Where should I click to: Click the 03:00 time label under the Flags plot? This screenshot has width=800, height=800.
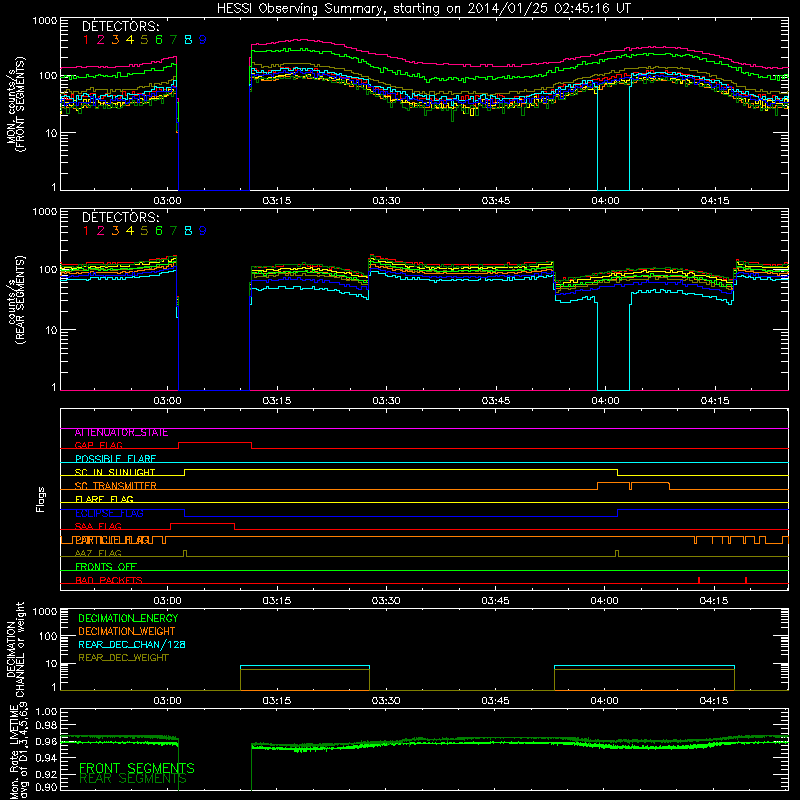click(x=167, y=601)
